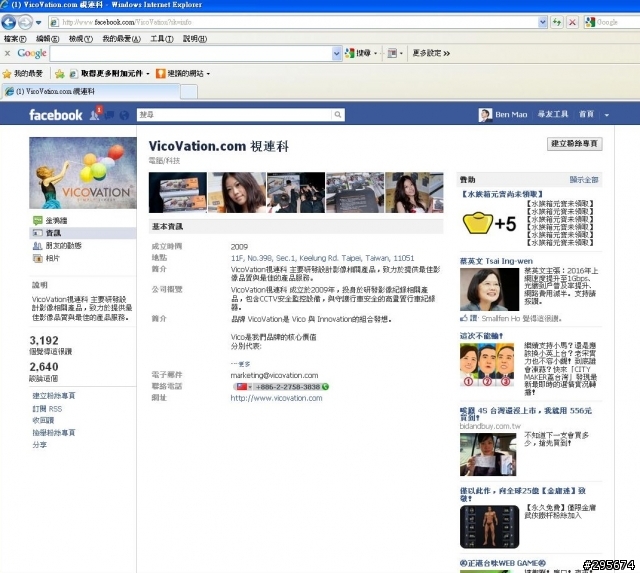Open first product box photo thumbnail
The image size is (640, 573).
click(178, 193)
